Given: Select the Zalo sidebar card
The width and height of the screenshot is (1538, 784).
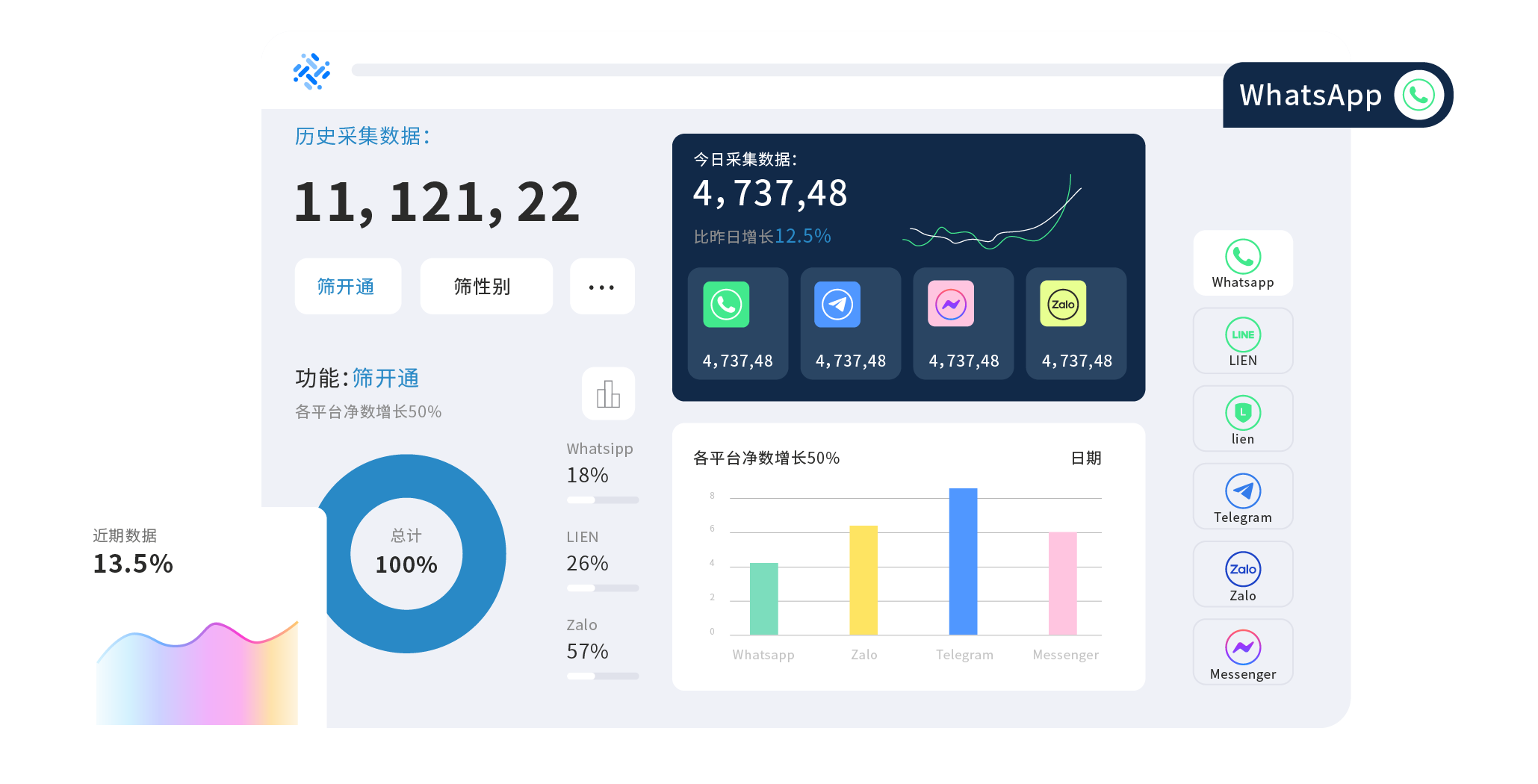Looking at the screenshot, I should point(1243,574).
